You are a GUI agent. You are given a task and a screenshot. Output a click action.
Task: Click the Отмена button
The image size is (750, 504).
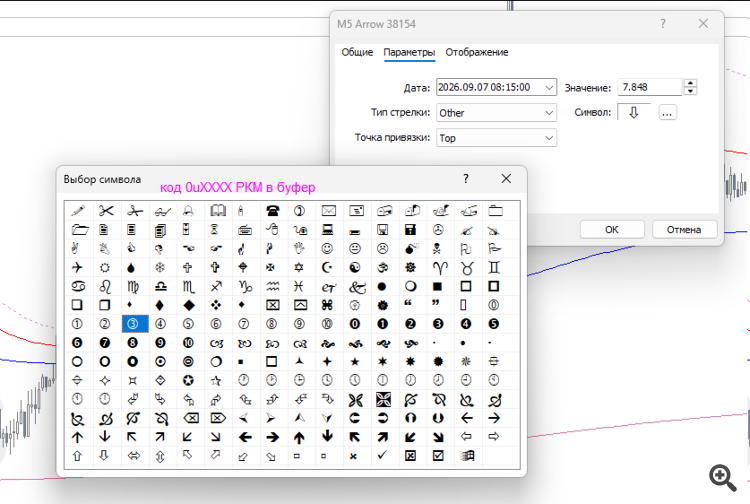coord(684,230)
